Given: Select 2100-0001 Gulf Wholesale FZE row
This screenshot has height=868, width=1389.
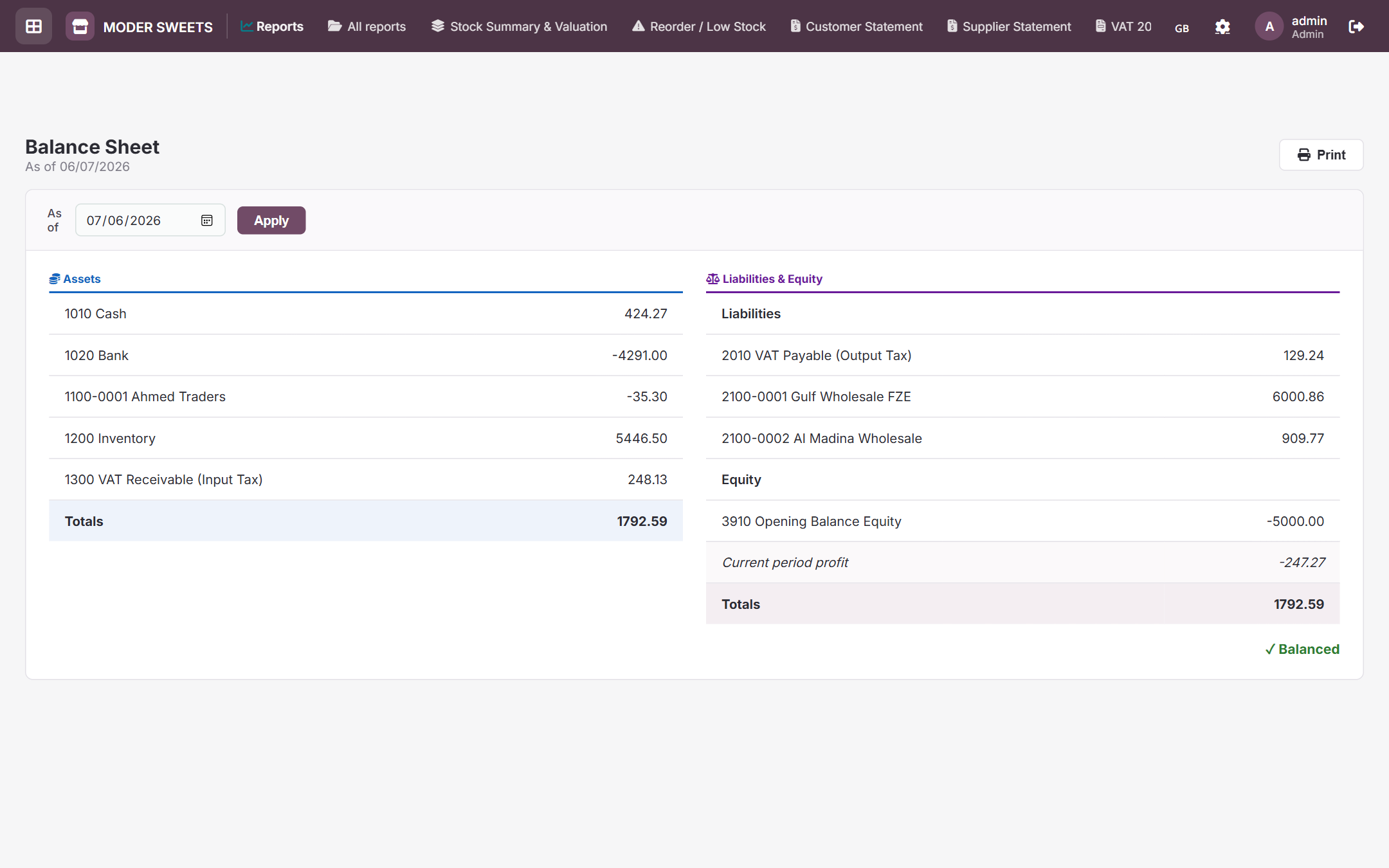Looking at the screenshot, I should (1022, 397).
